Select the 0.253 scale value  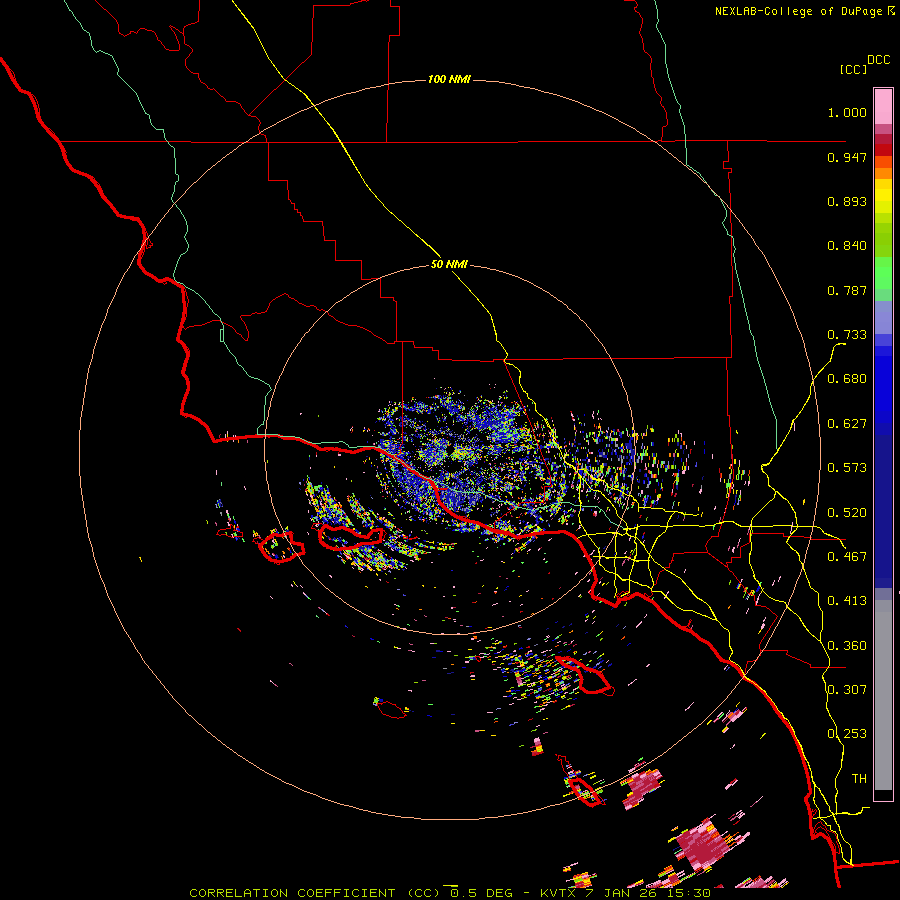(847, 734)
